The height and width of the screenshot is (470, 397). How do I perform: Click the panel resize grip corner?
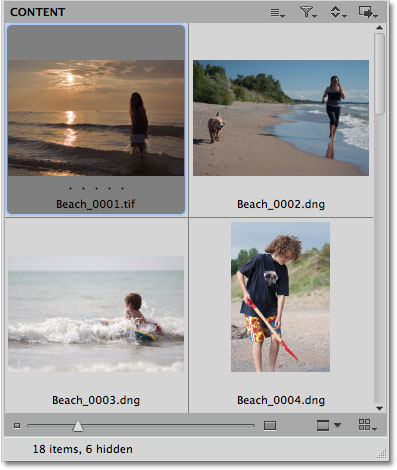tap(382, 453)
